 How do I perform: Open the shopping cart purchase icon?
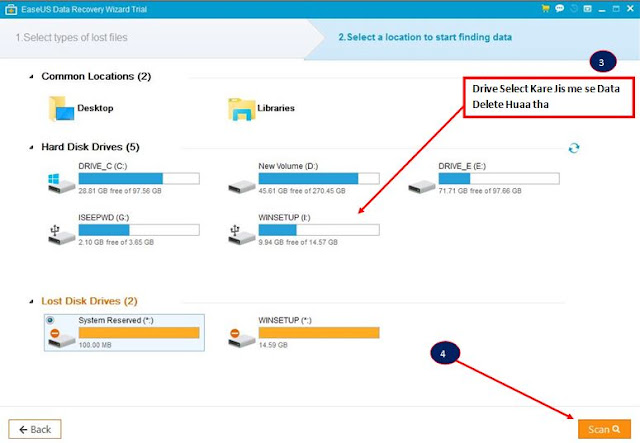(545, 9)
